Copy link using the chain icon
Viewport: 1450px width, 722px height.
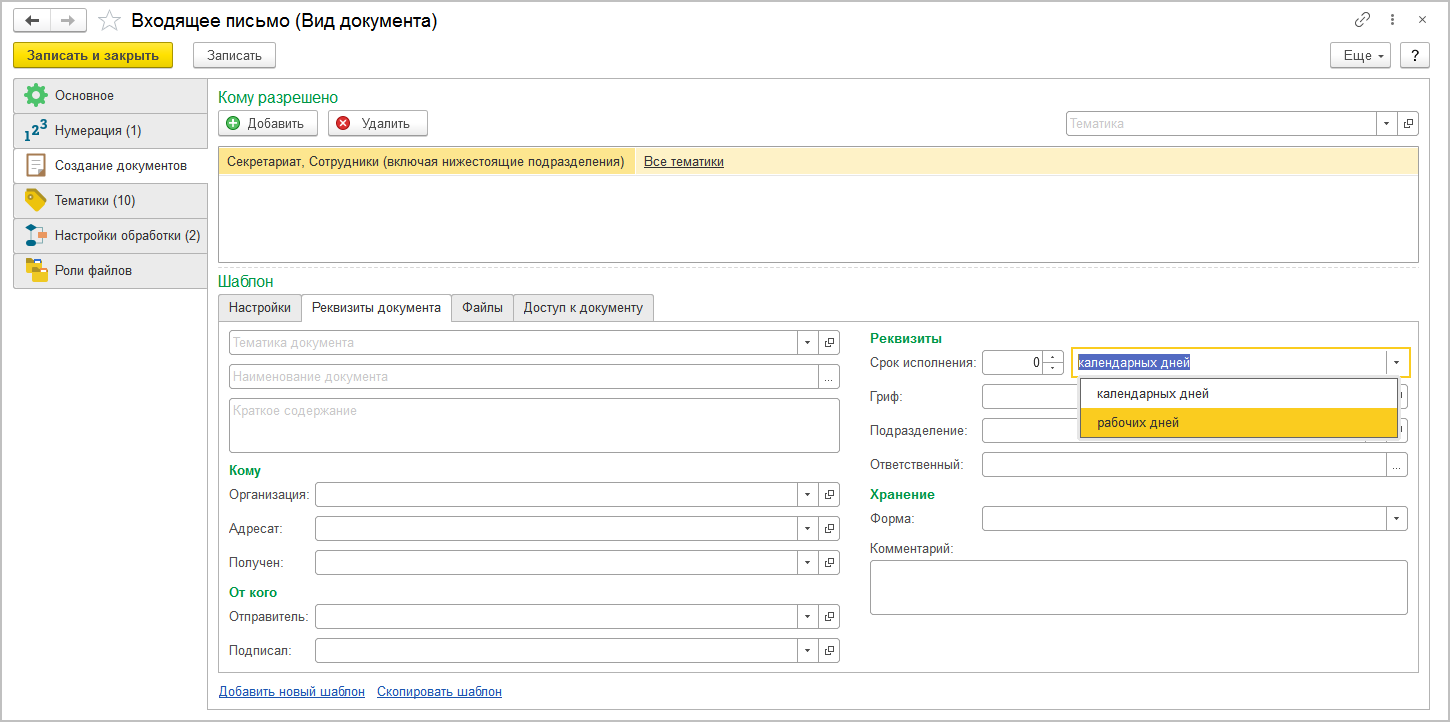pos(1362,20)
